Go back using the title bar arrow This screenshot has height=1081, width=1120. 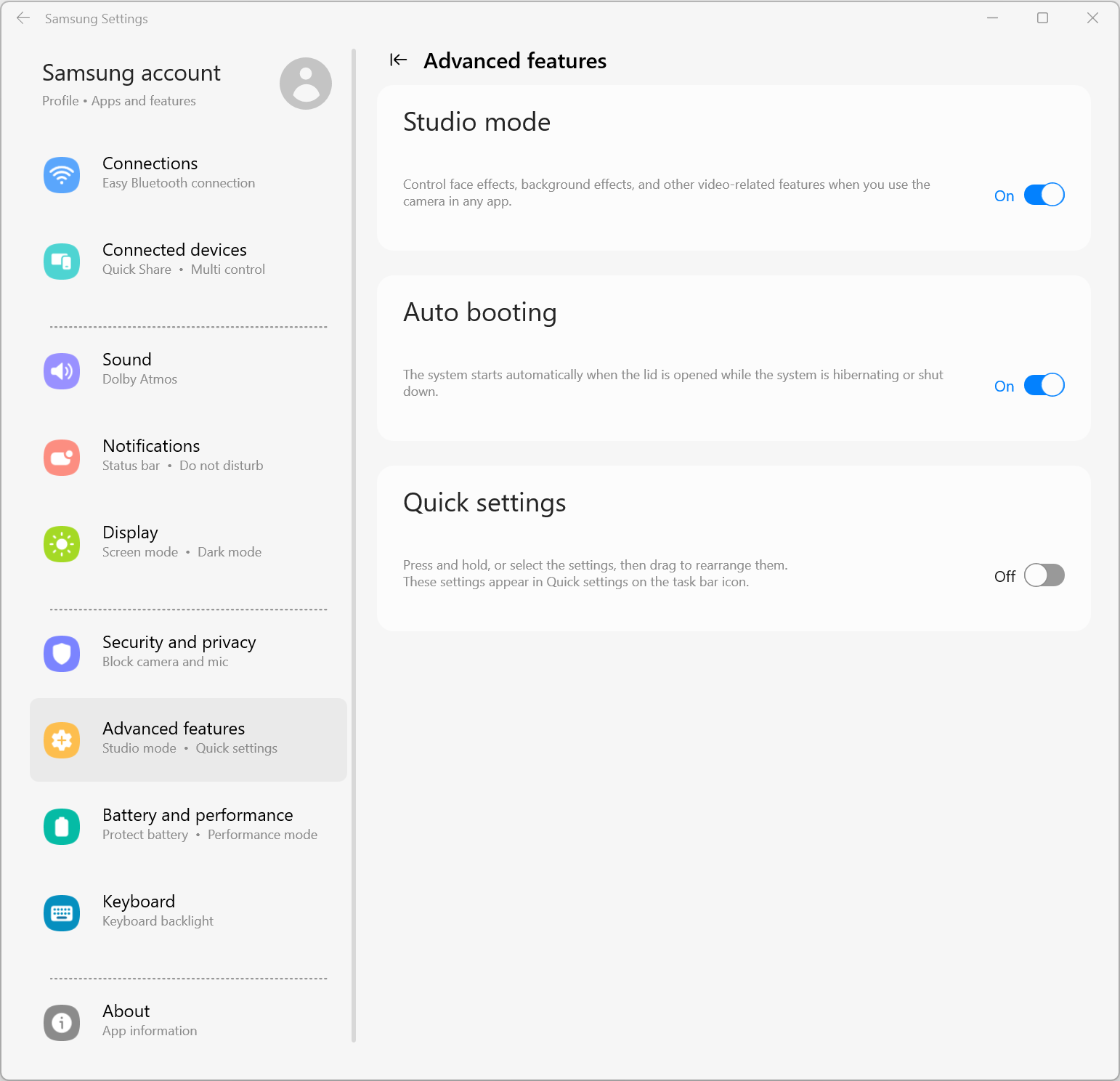coord(23,18)
